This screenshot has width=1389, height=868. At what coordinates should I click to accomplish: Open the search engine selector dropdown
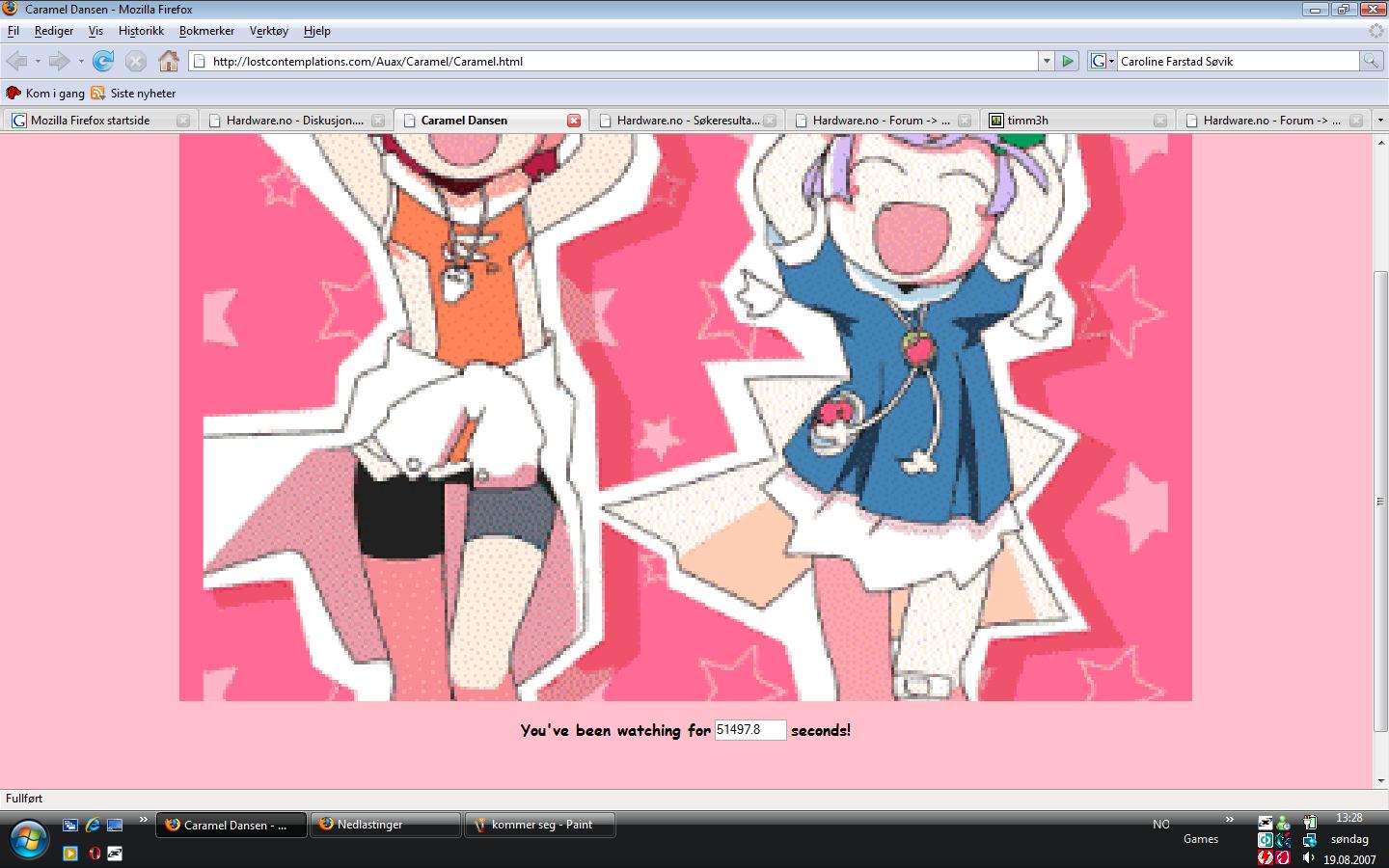[1102, 61]
